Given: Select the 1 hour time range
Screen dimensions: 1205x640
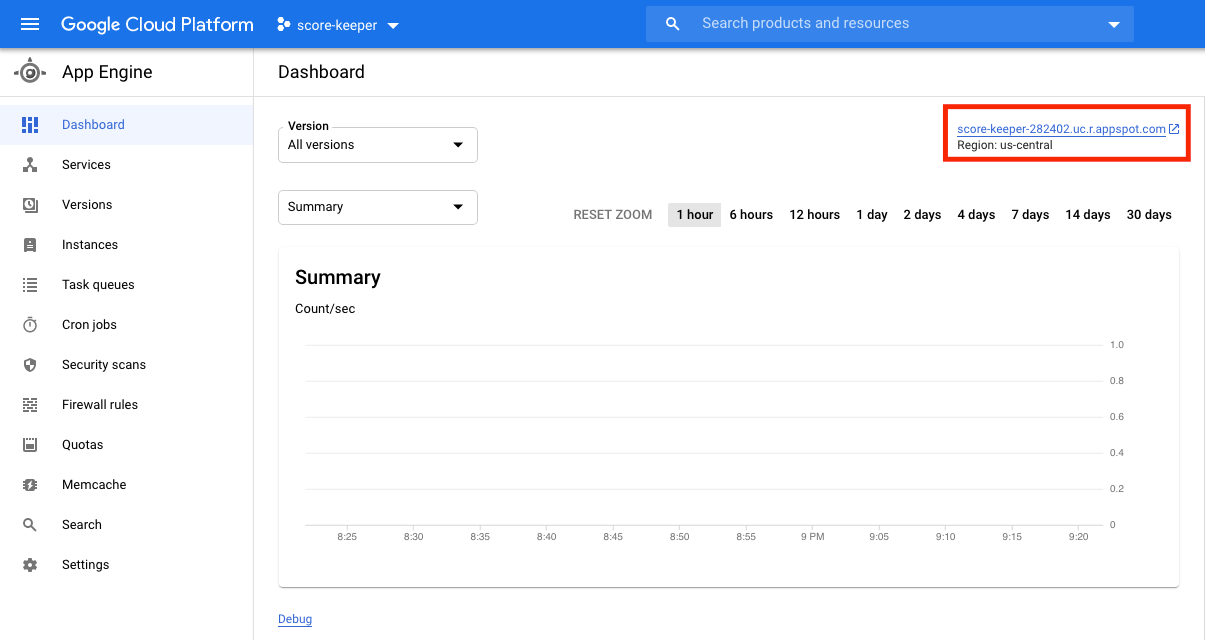Looking at the screenshot, I should pyautogui.click(x=695, y=215).
